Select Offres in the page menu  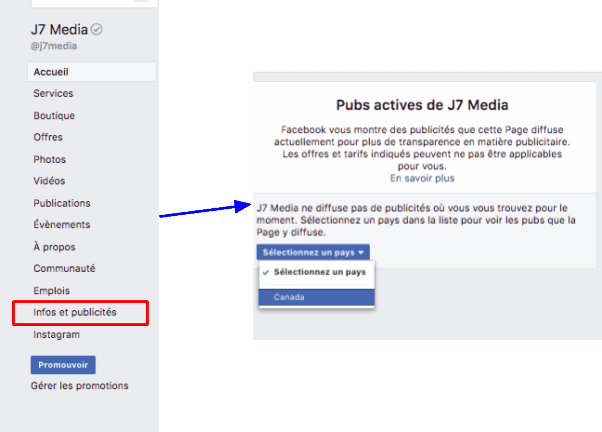48,137
